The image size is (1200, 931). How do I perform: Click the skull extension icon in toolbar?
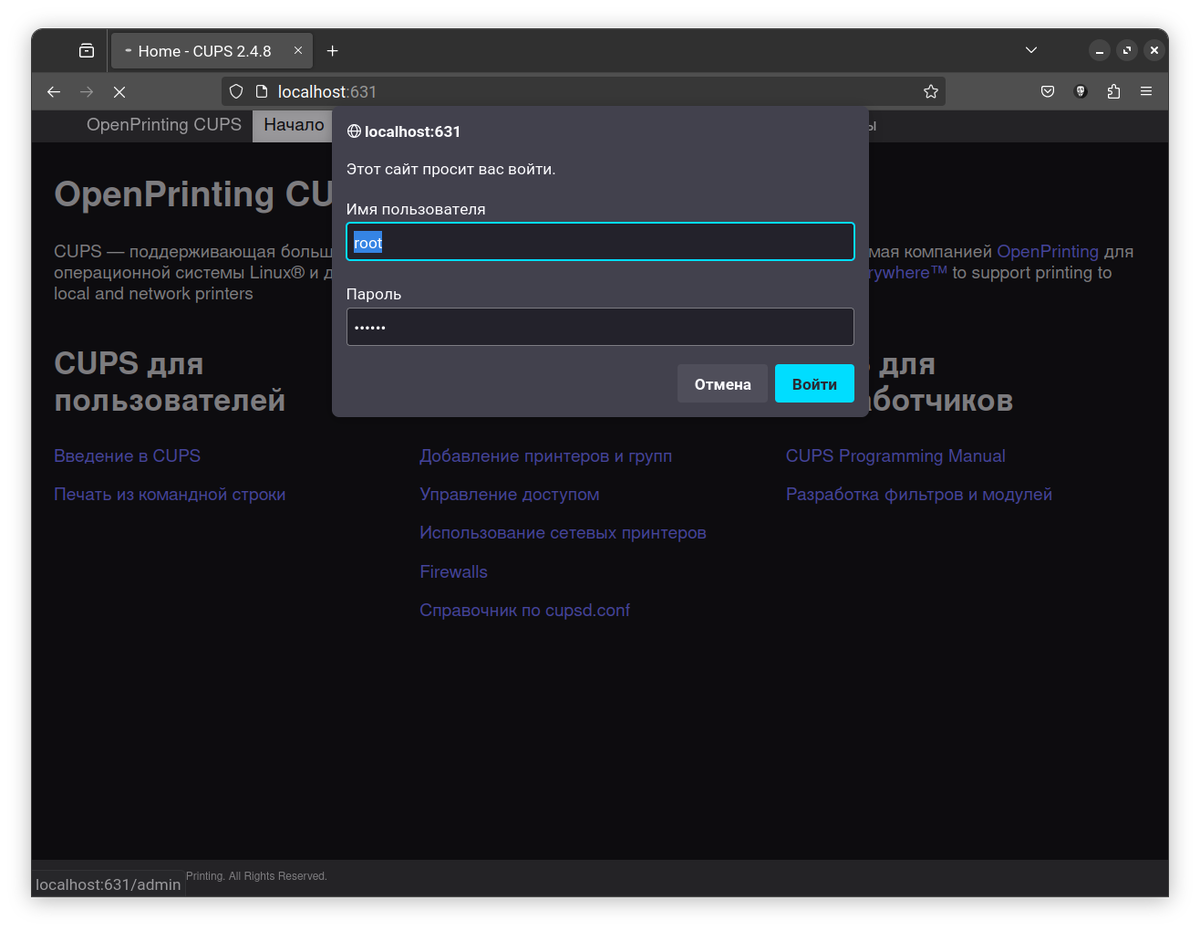1081,92
